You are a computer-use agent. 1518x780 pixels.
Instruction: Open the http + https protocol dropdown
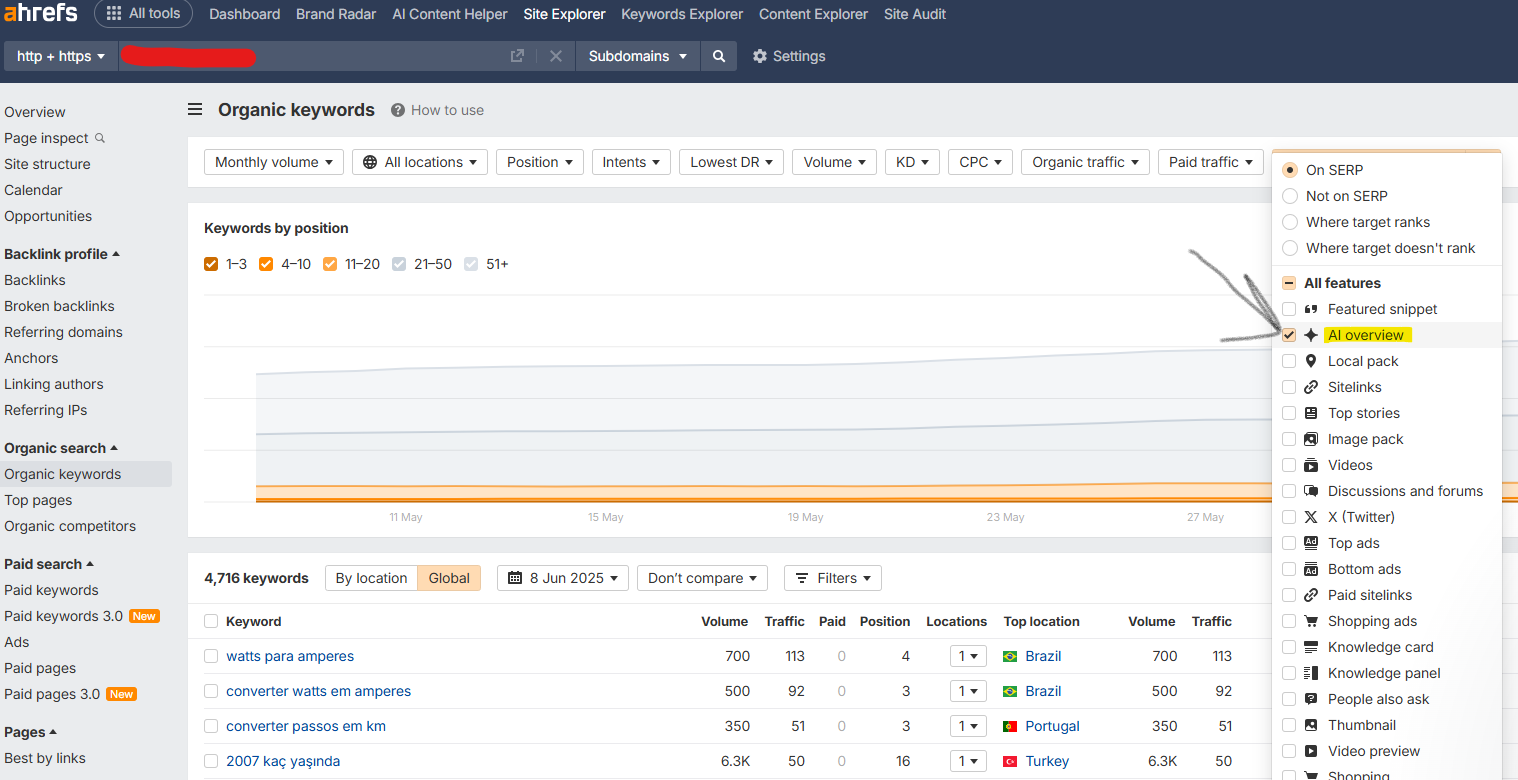click(x=61, y=56)
